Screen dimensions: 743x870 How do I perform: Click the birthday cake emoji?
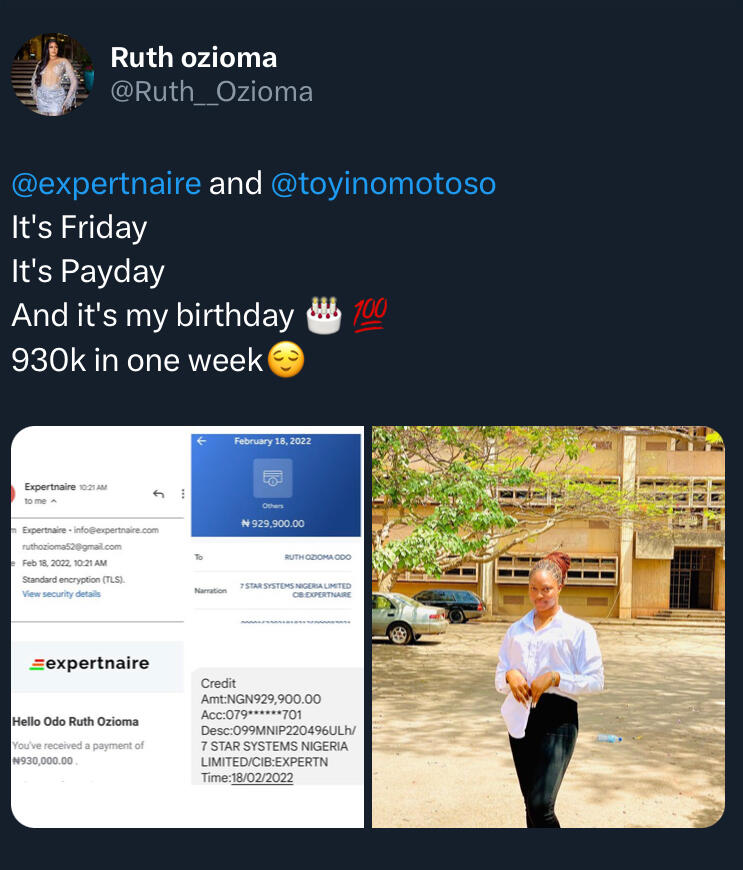point(324,315)
